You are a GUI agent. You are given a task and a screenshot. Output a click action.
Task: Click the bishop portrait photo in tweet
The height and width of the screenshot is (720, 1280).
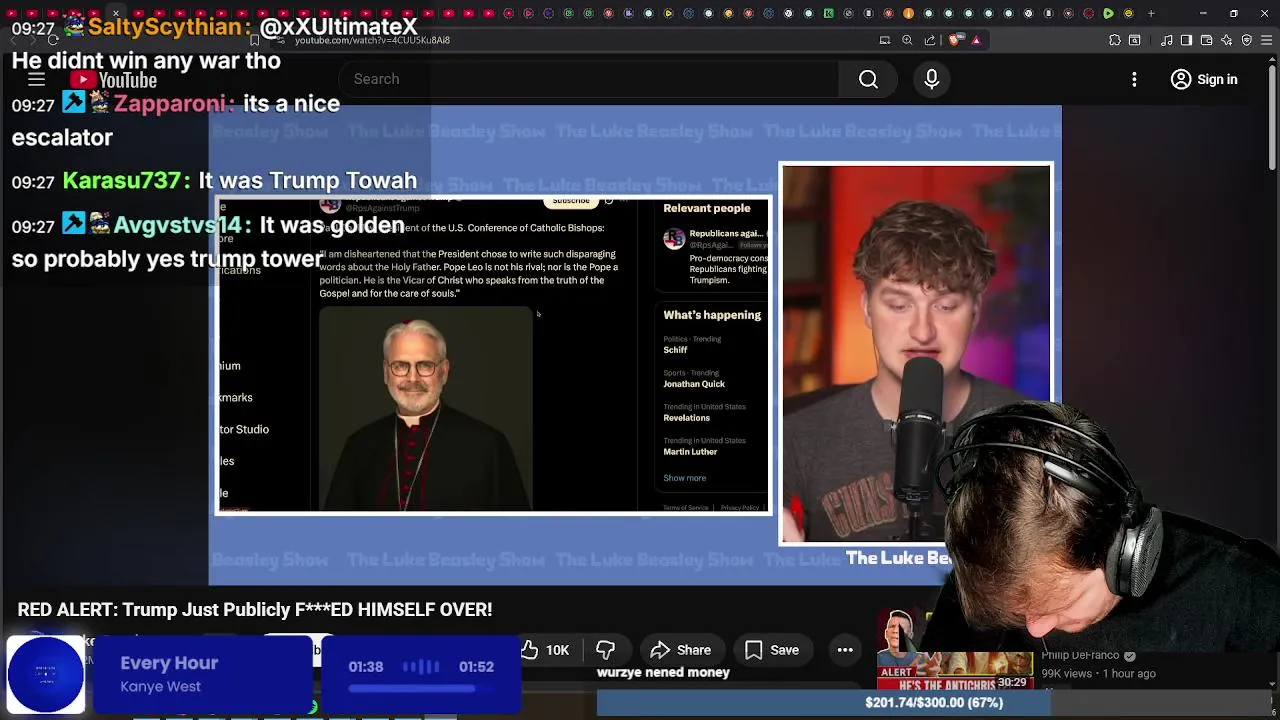[426, 408]
